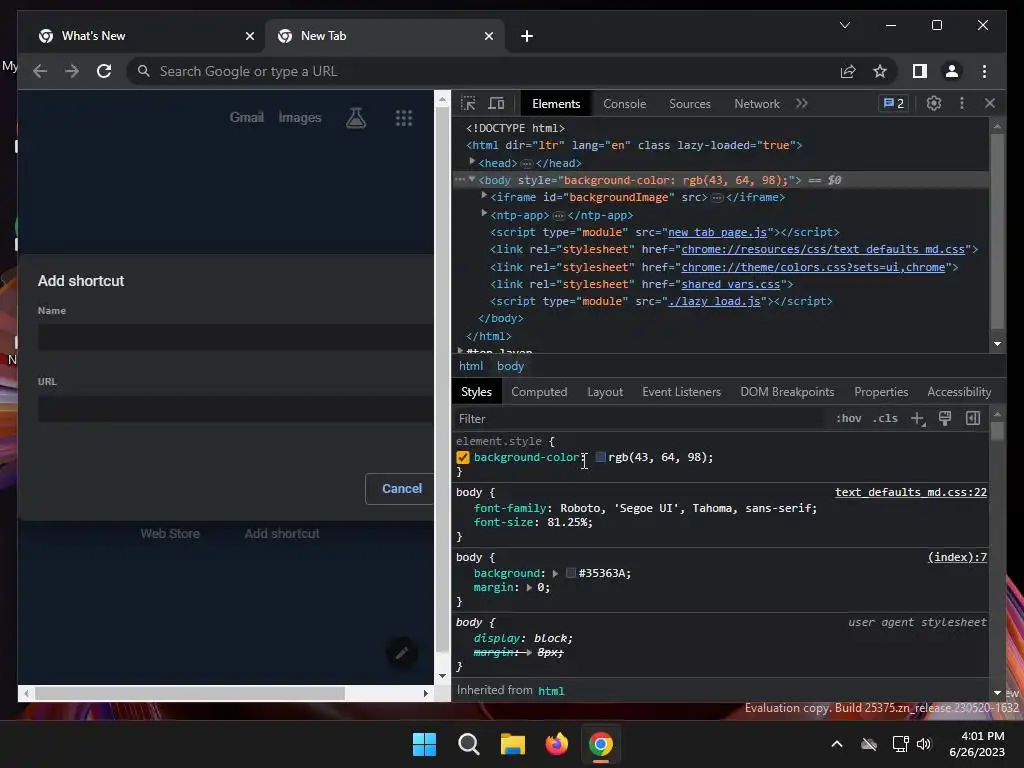The width and height of the screenshot is (1024, 768).
Task: Open the Chrome profile avatar
Action: (952, 71)
